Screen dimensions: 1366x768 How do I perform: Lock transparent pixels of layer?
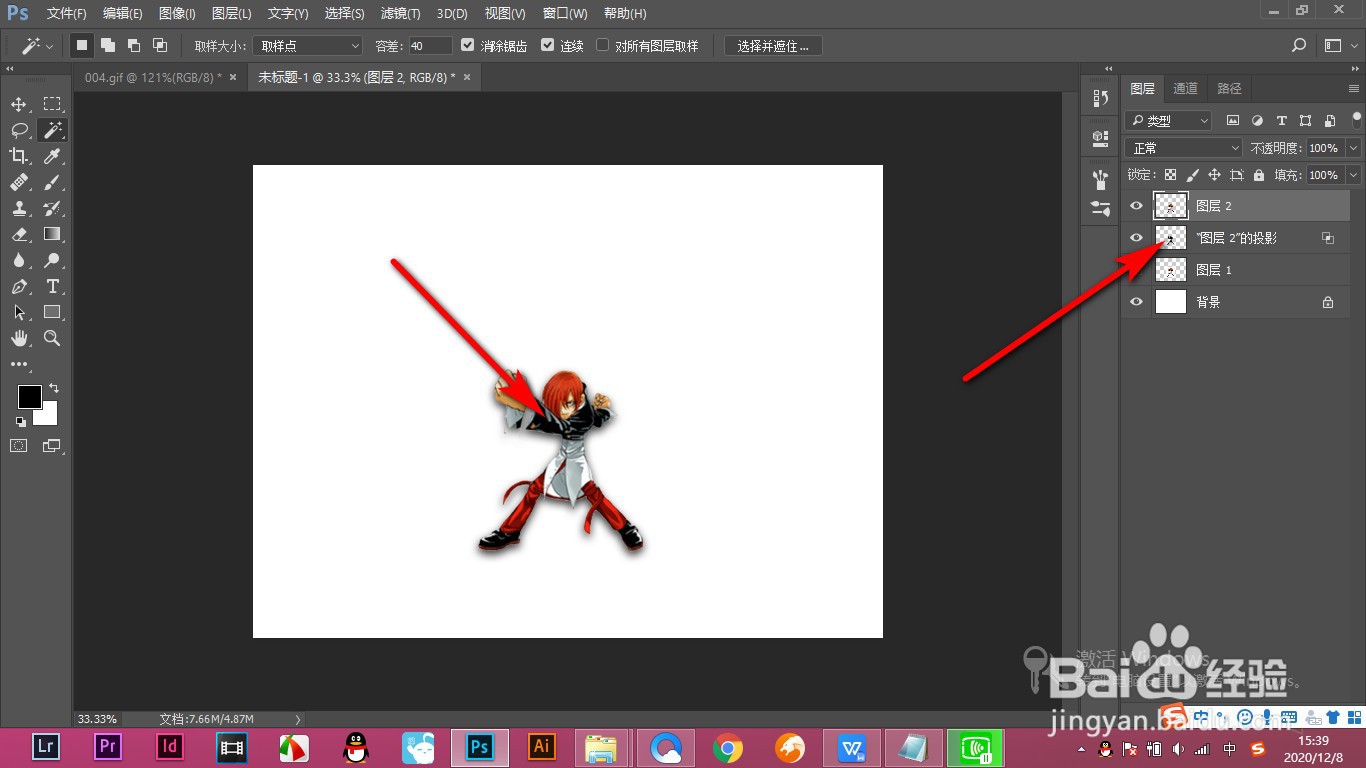1170,175
